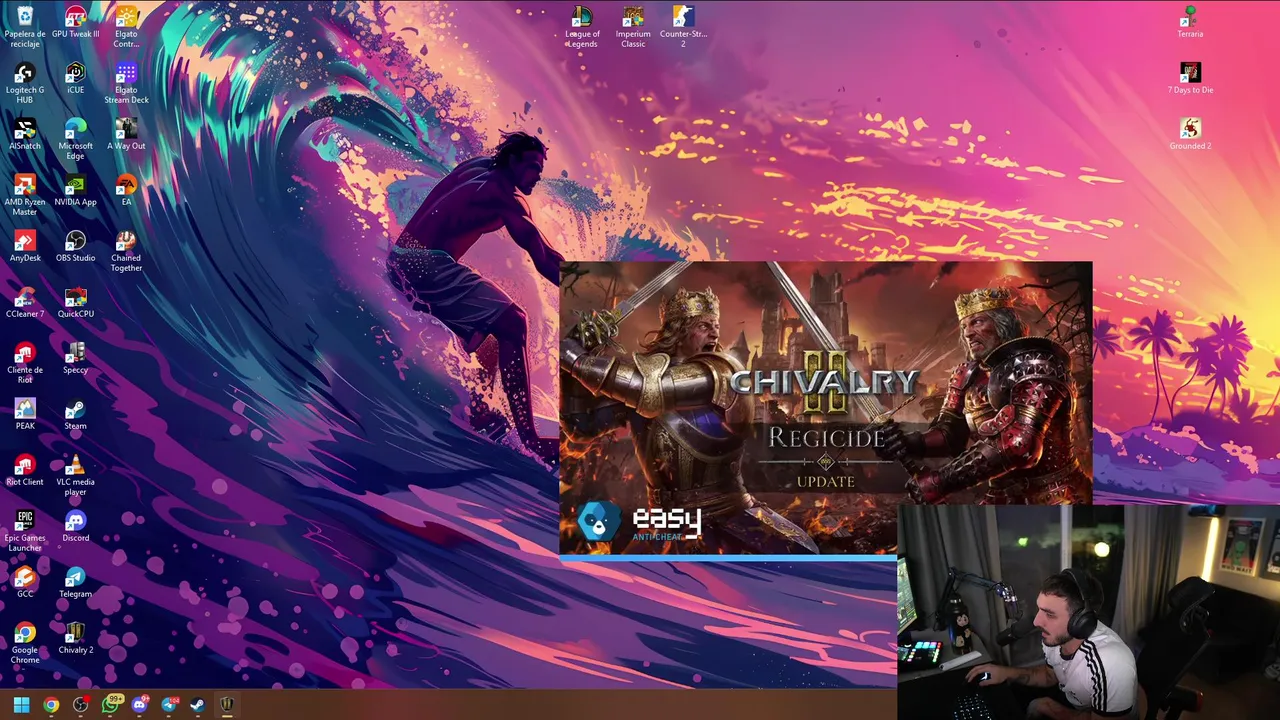
Task: Open Grounded 2 desktop shortcut
Action: 1190,134
